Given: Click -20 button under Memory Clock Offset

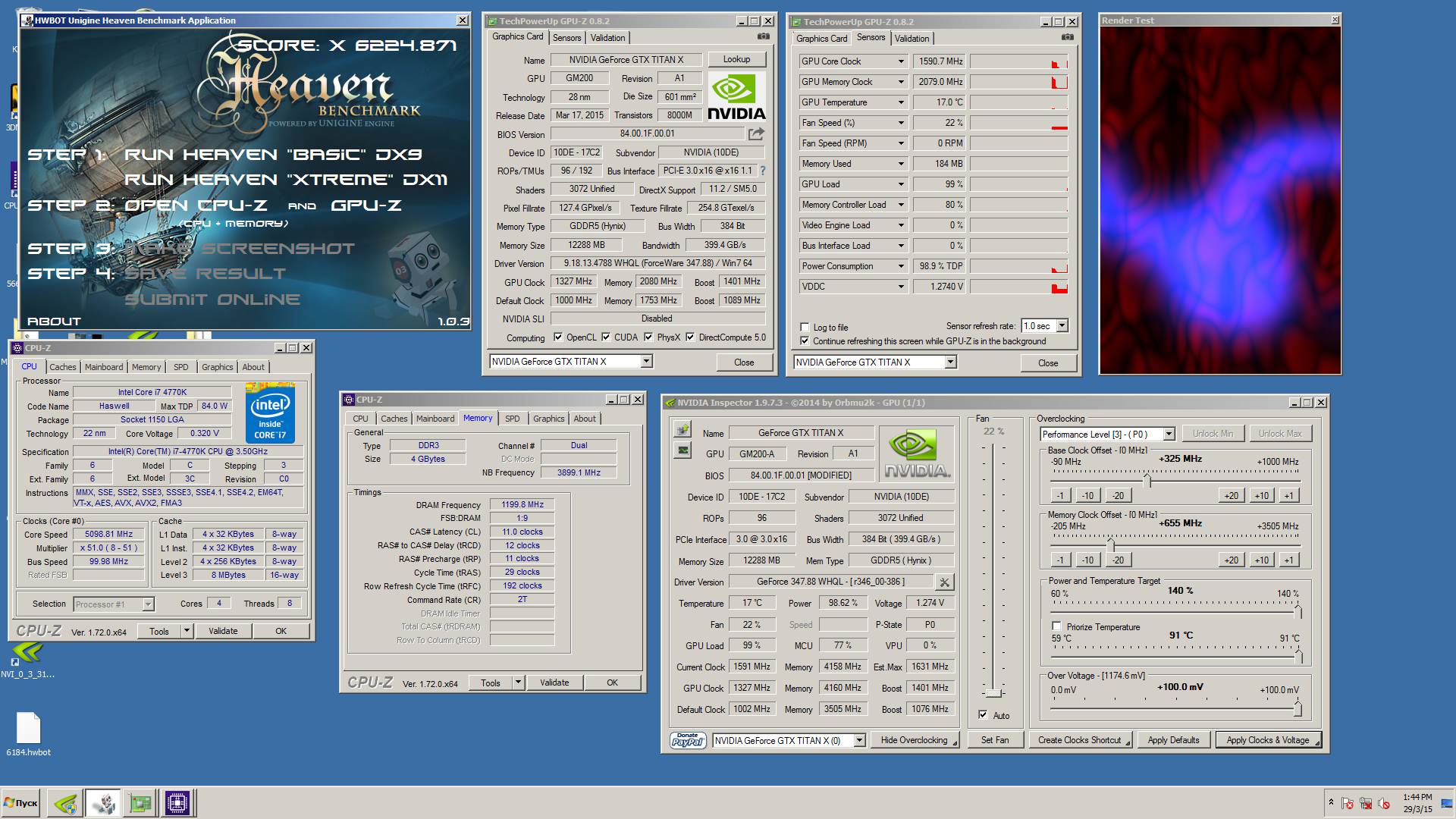Looking at the screenshot, I should pyautogui.click(x=1118, y=560).
